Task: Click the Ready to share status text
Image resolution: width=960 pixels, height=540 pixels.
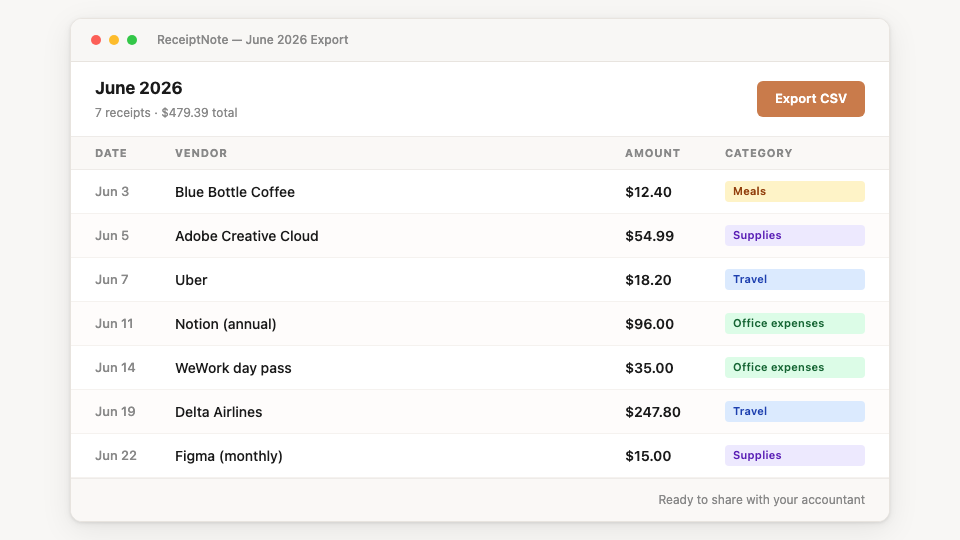Action: click(x=762, y=500)
